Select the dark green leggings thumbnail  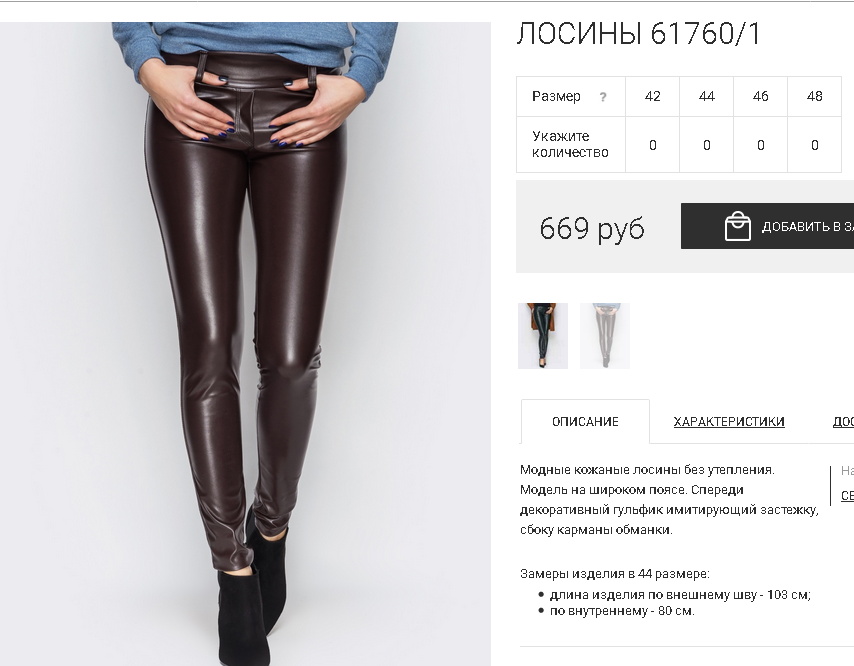click(542, 336)
